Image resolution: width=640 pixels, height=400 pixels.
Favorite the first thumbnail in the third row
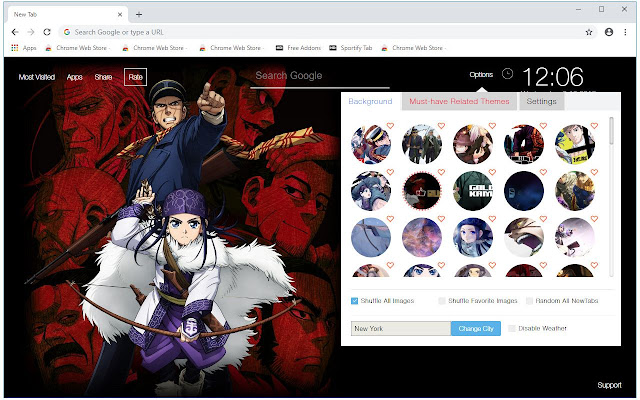click(390, 219)
